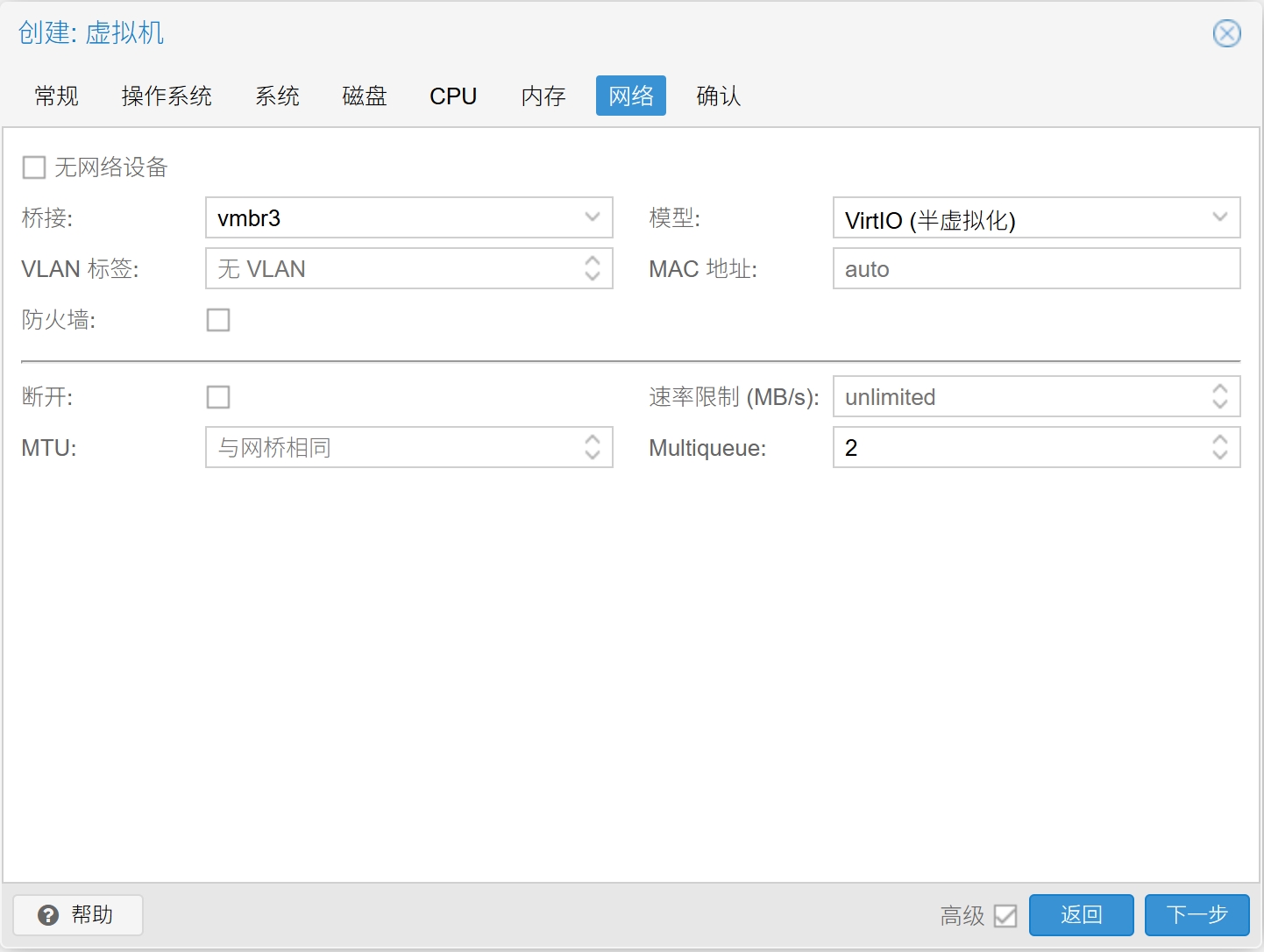Select the 确认 confirm tab
This screenshot has height=952, width=1264.
(x=719, y=96)
